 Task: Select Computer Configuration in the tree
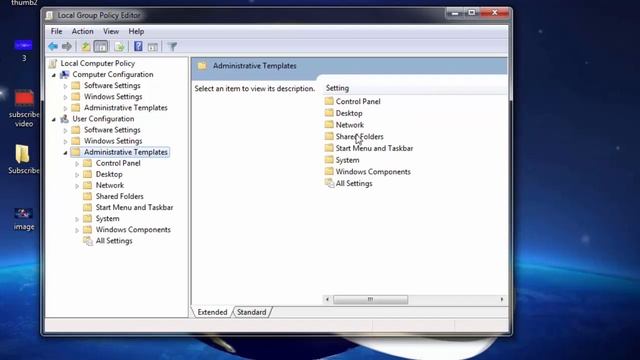113,74
